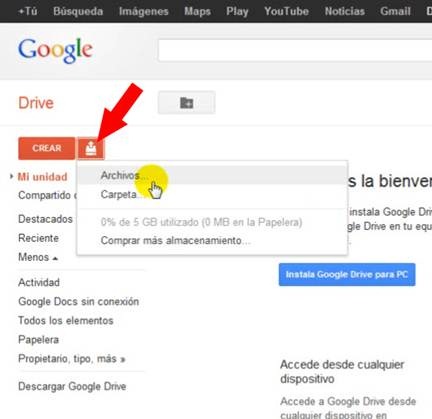
Task: Click the 0% de 5 GB utilizado text
Action: [x=202, y=222]
